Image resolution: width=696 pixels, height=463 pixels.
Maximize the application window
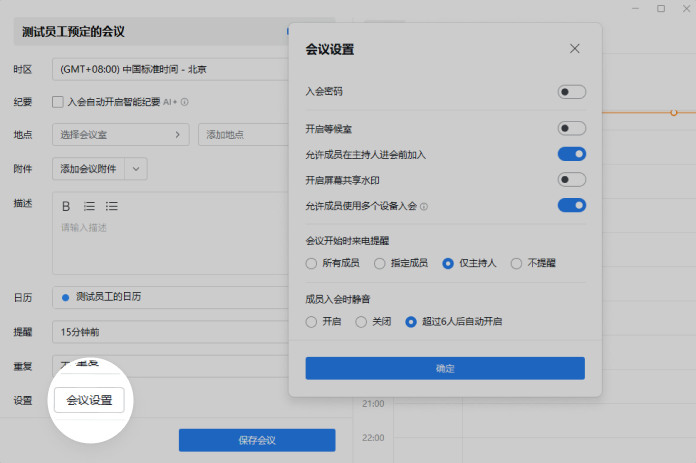pyautogui.click(x=661, y=8)
